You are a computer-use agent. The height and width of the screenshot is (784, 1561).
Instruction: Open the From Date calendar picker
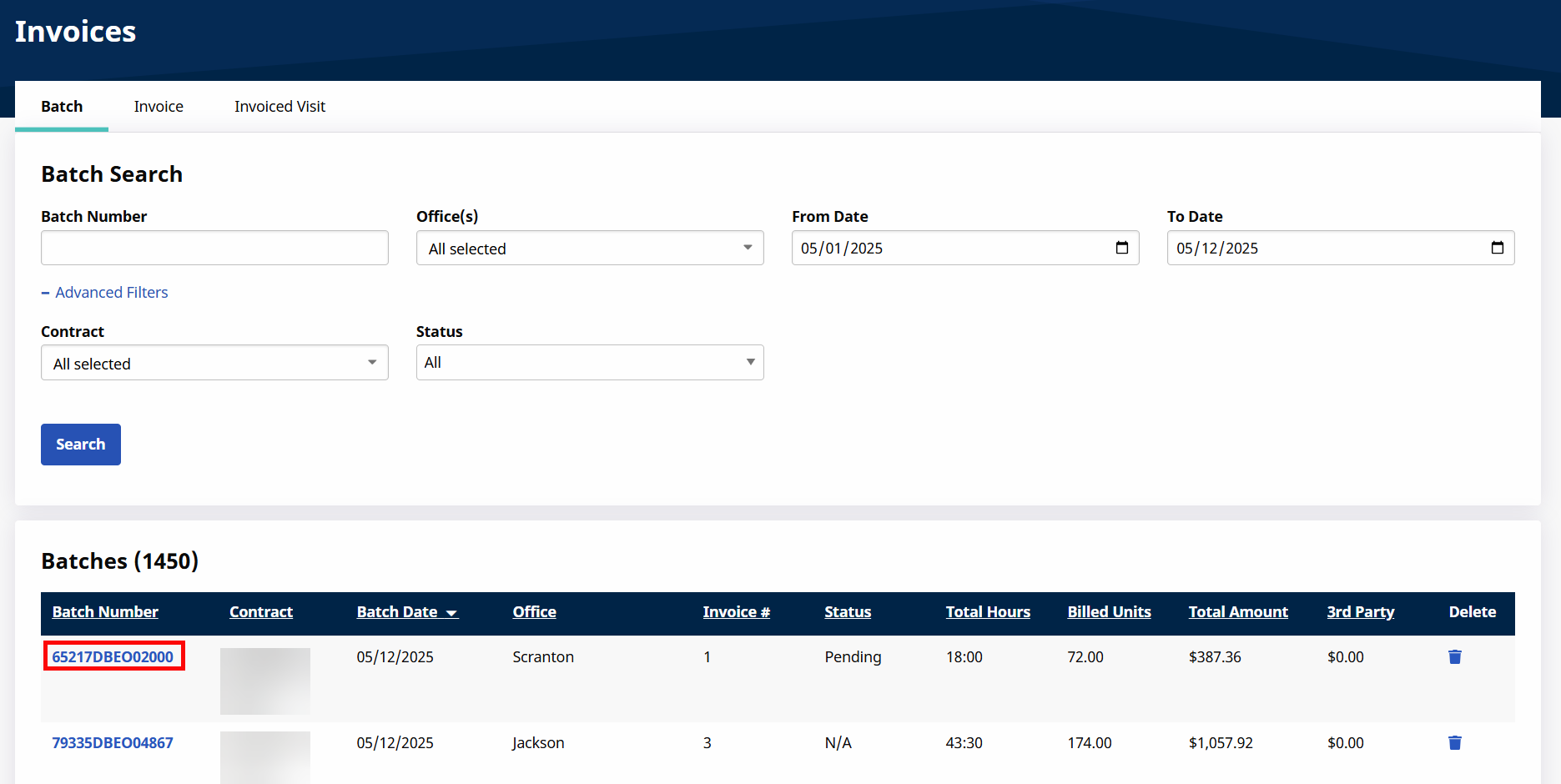[1121, 248]
